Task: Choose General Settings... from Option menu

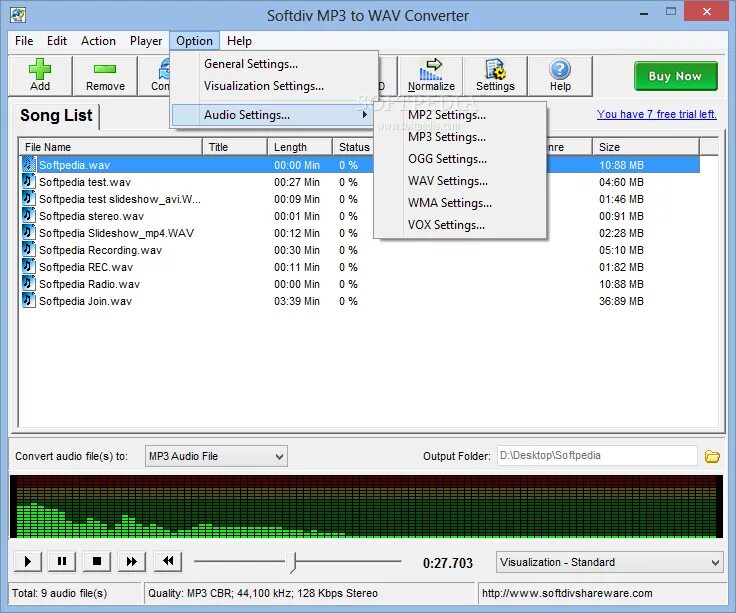Action: [x=275, y=64]
